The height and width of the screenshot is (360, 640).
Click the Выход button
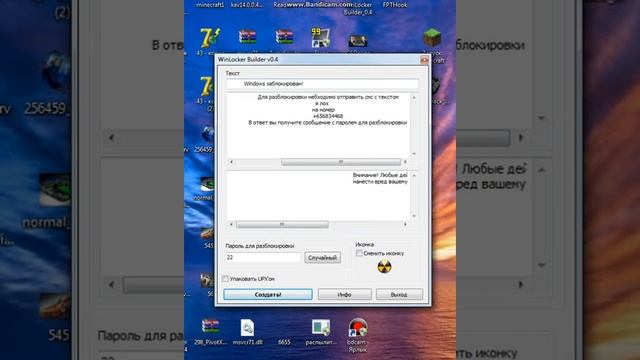[399, 294]
